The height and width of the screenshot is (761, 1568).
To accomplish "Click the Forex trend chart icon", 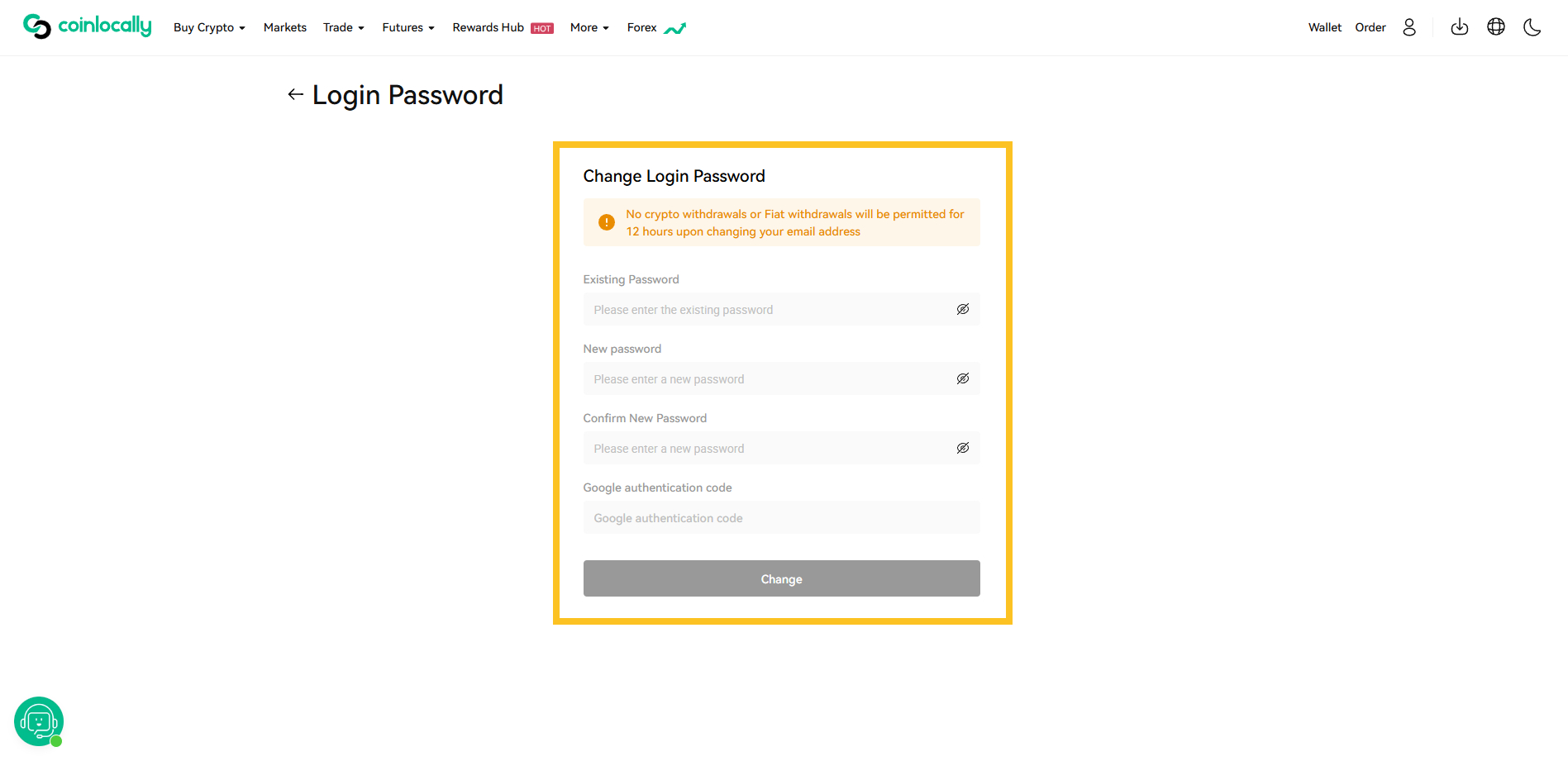I will click(674, 29).
